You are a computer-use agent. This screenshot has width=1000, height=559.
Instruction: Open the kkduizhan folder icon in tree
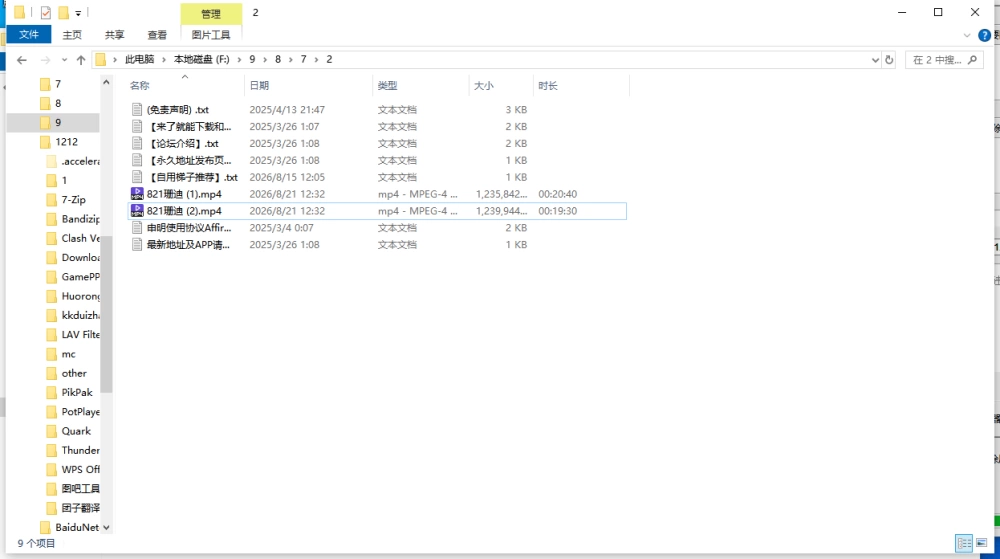52,316
